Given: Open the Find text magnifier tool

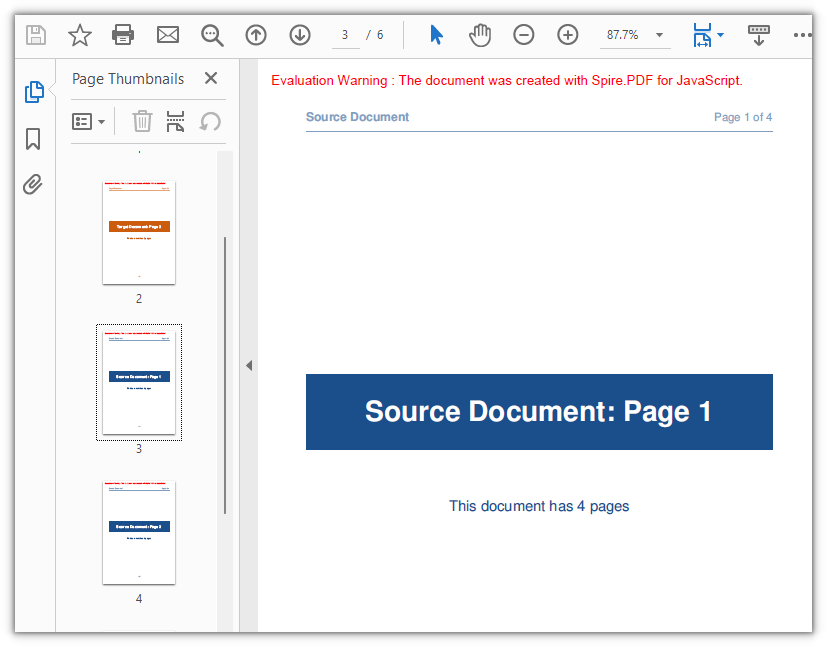Looking at the screenshot, I should (212, 35).
